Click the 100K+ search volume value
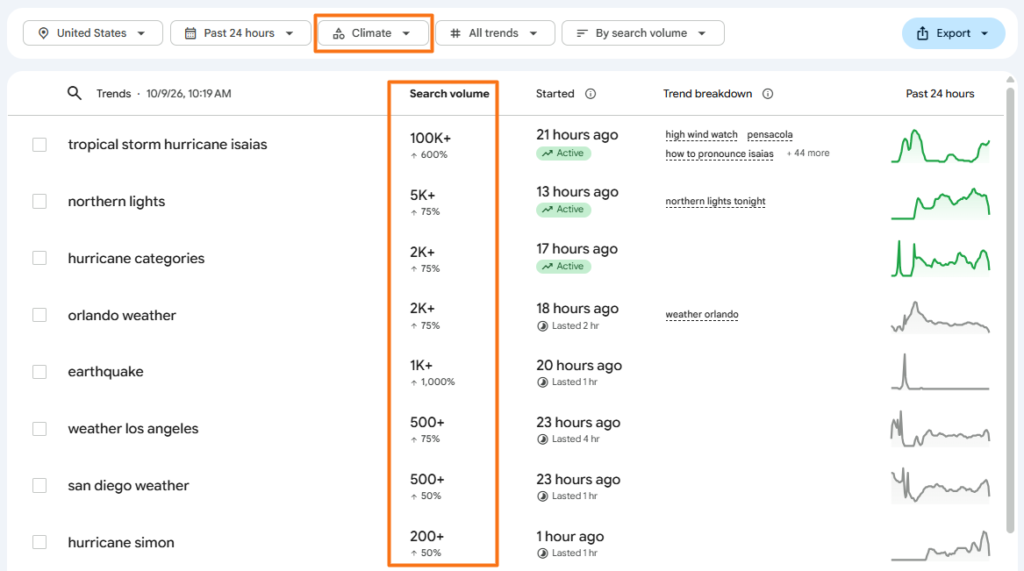The height and width of the screenshot is (571, 1024). [x=430, y=139]
